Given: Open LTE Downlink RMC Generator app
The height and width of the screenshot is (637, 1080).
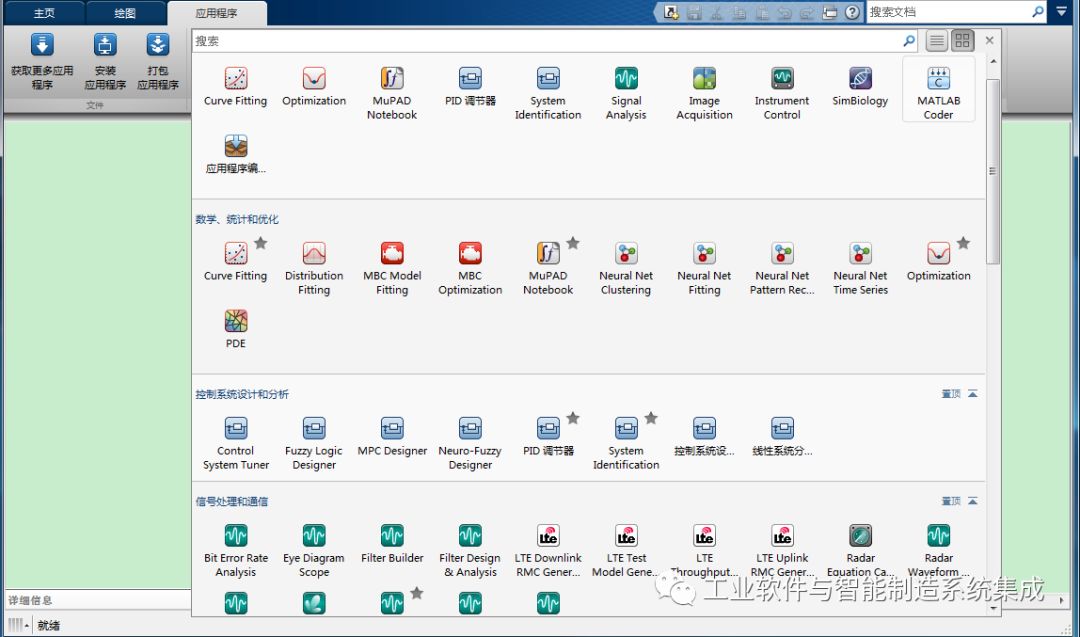Looking at the screenshot, I should (548, 551).
